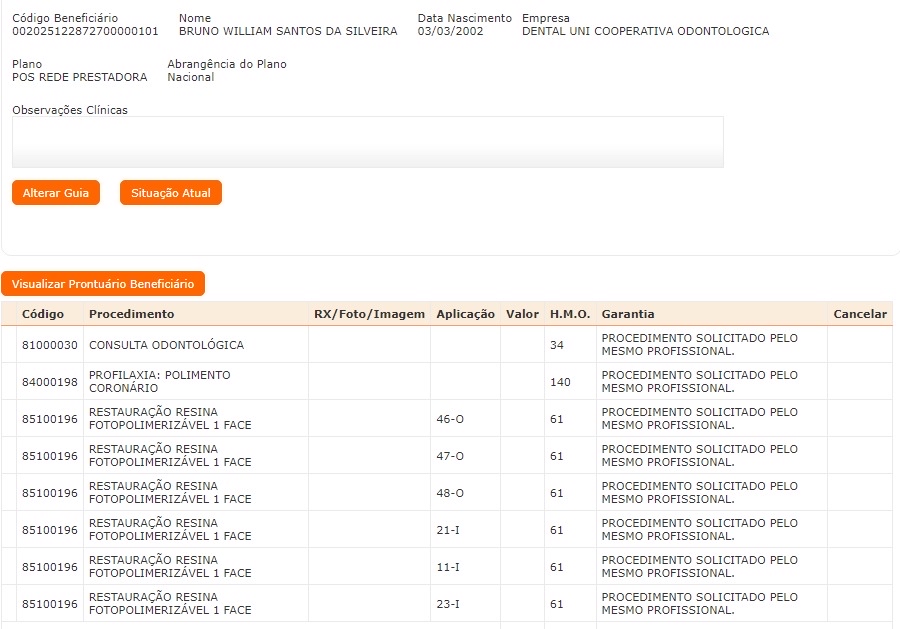Select the H.M.O. column header
Screen dimensions: 900x629
569,314
